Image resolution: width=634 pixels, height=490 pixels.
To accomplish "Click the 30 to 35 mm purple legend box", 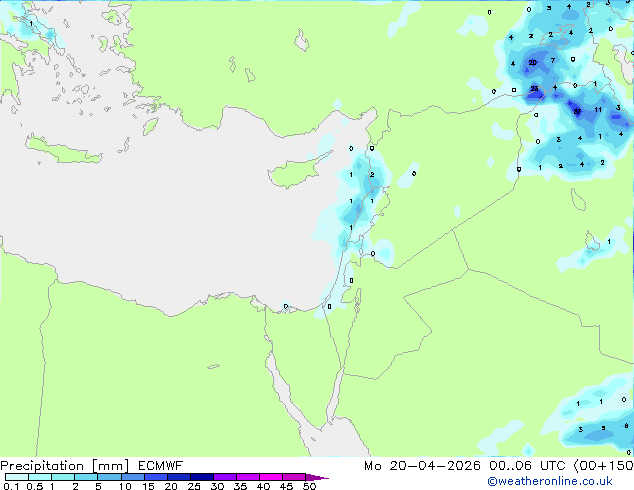I will [x=225, y=477].
